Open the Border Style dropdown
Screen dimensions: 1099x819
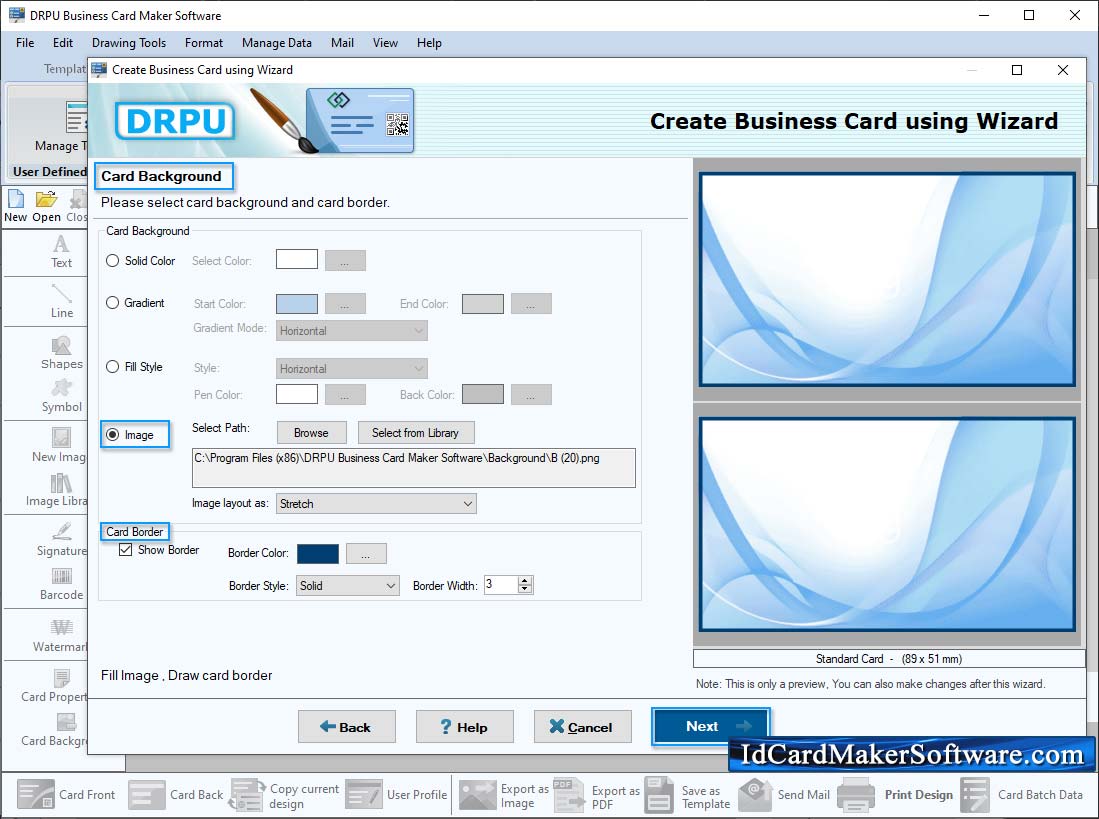pos(348,586)
